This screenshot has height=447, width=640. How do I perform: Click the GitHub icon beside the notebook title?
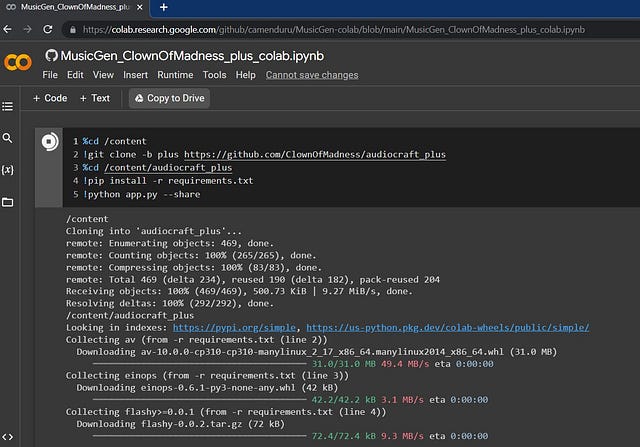[x=51, y=56]
